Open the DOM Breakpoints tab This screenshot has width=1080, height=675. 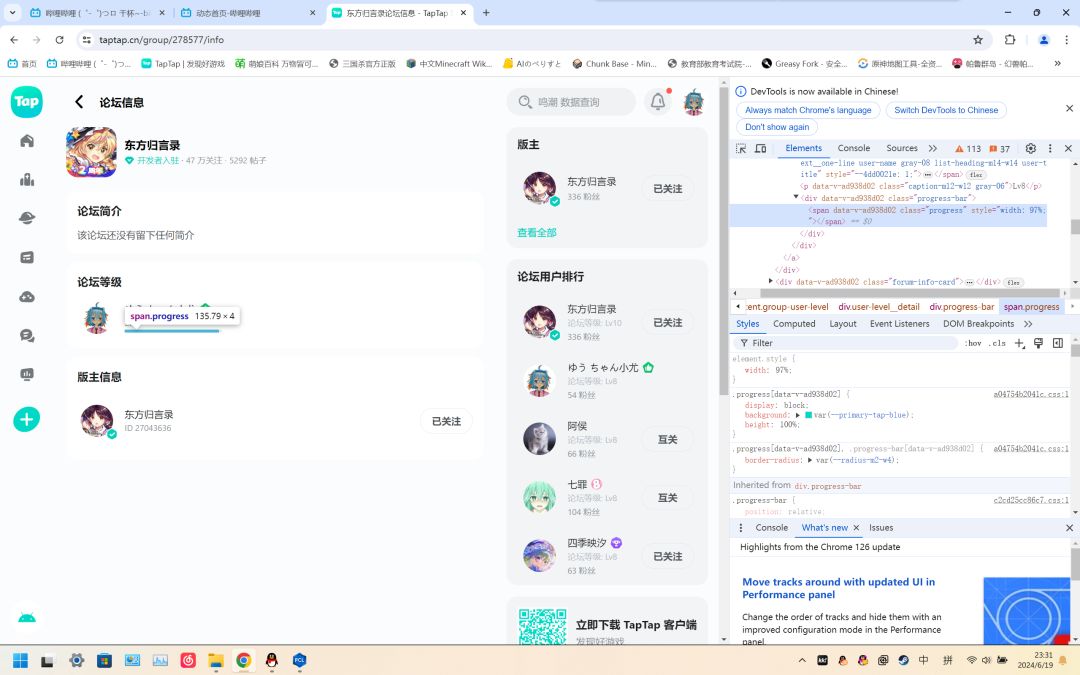[978, 324]
